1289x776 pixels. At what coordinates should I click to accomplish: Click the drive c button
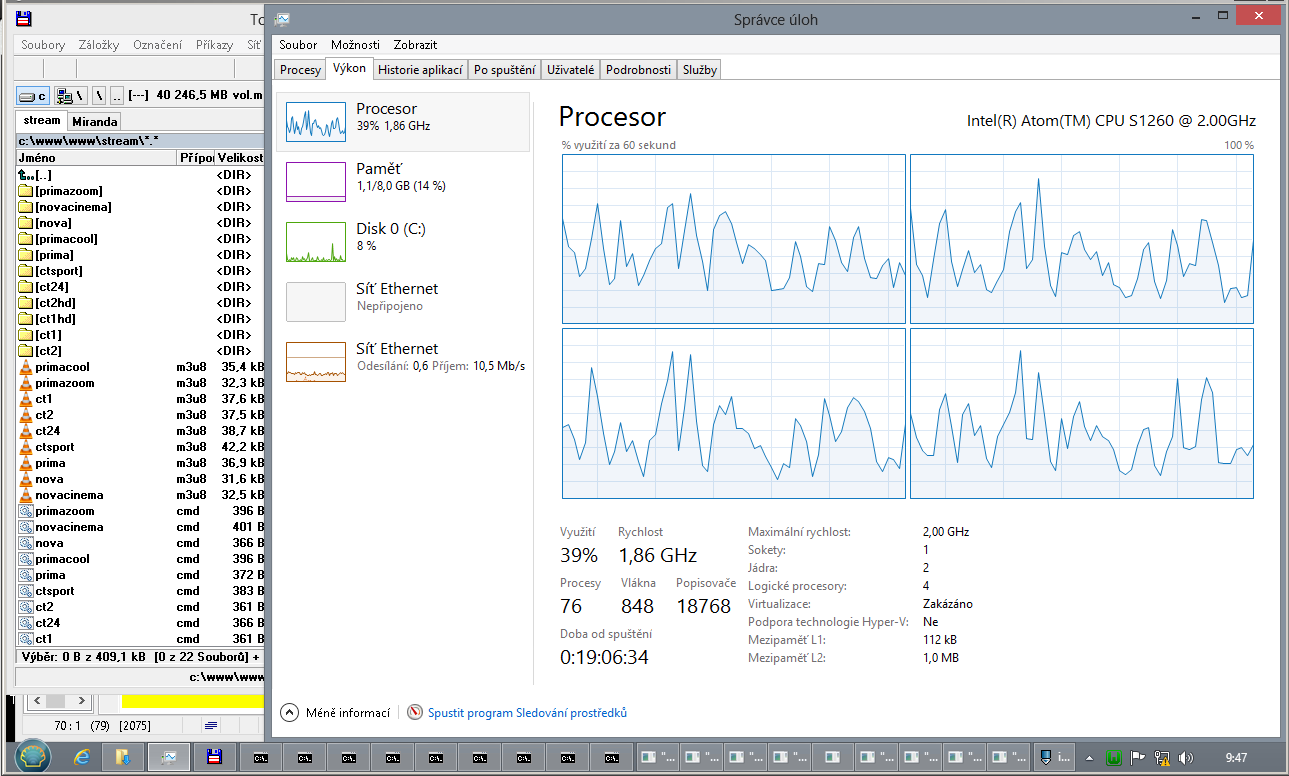click(x=34, y=96)
